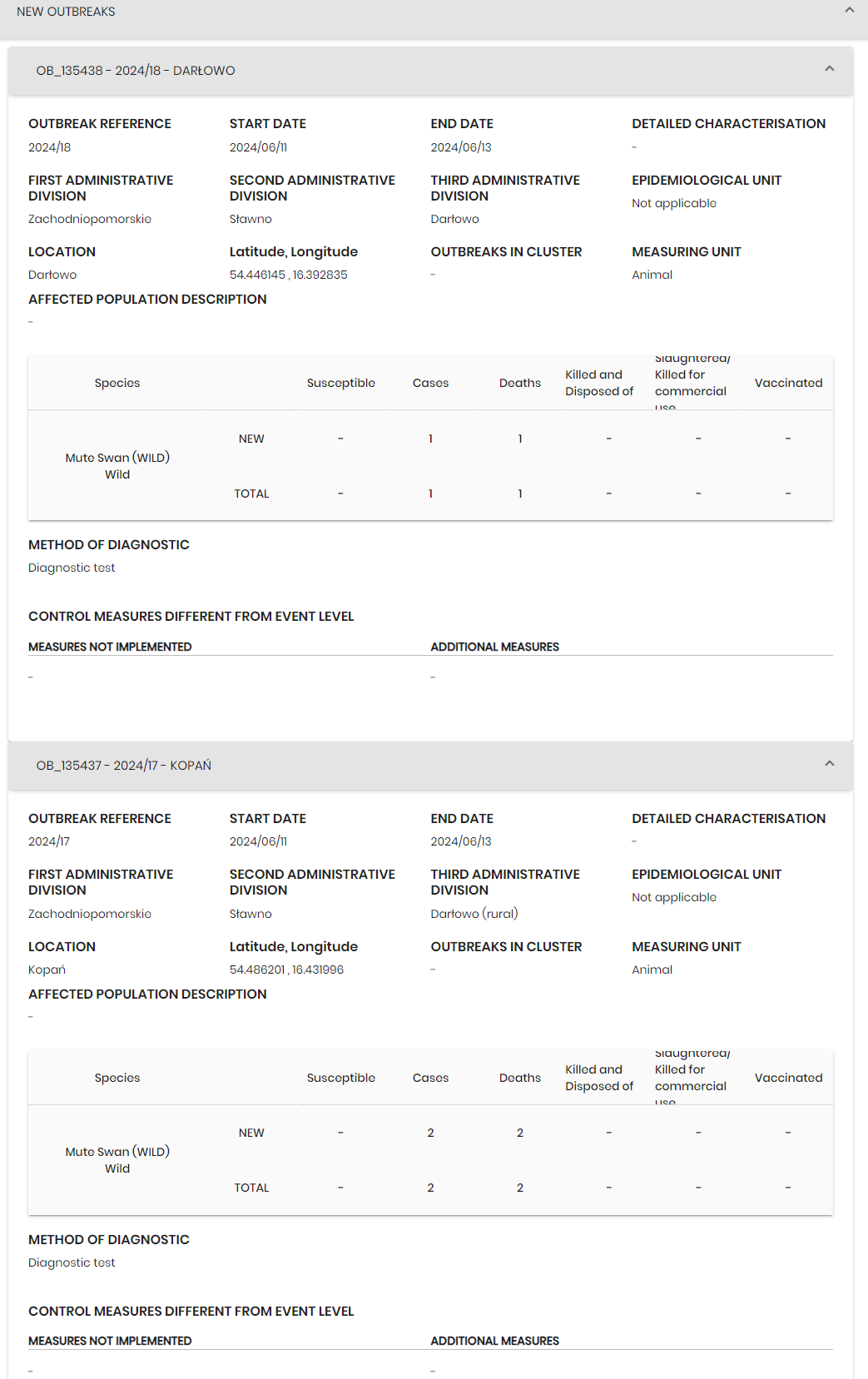Image resolution: width=868 pixels, height=1379 pixels.
Task: Click the TOTAL row label in Darłowo table
Action: tap(251, 494)
